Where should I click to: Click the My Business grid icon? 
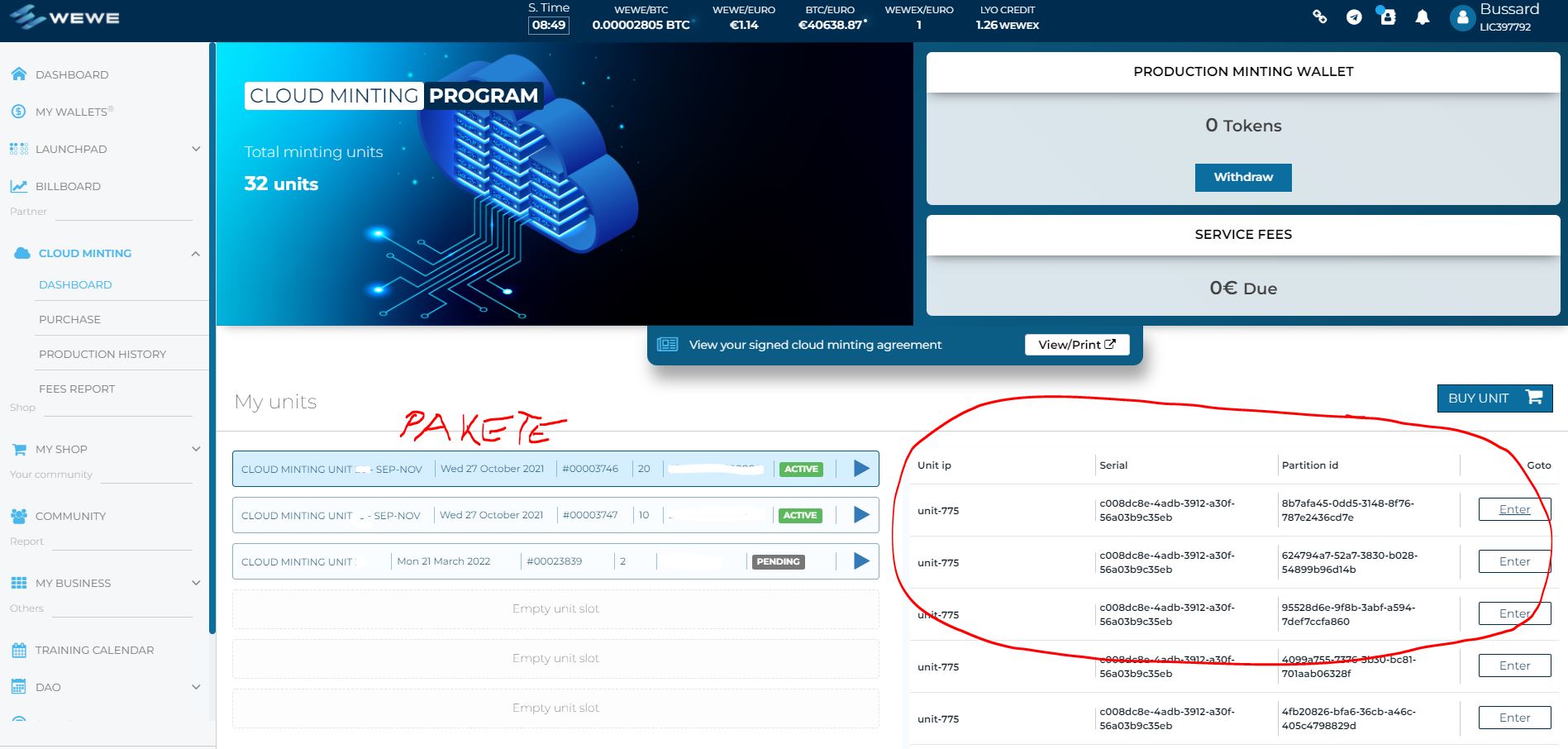point(19,583)
